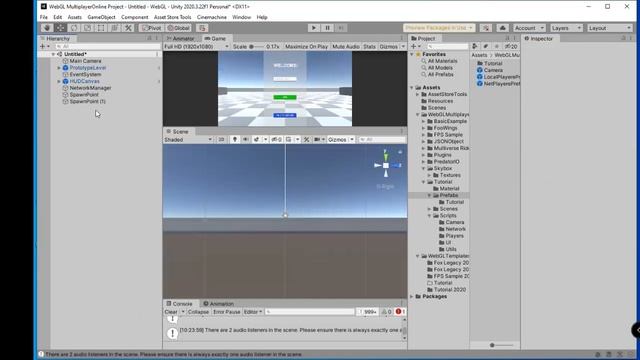Open the GameObject menu
Screen dimensions: 640x360
(101, 17)
